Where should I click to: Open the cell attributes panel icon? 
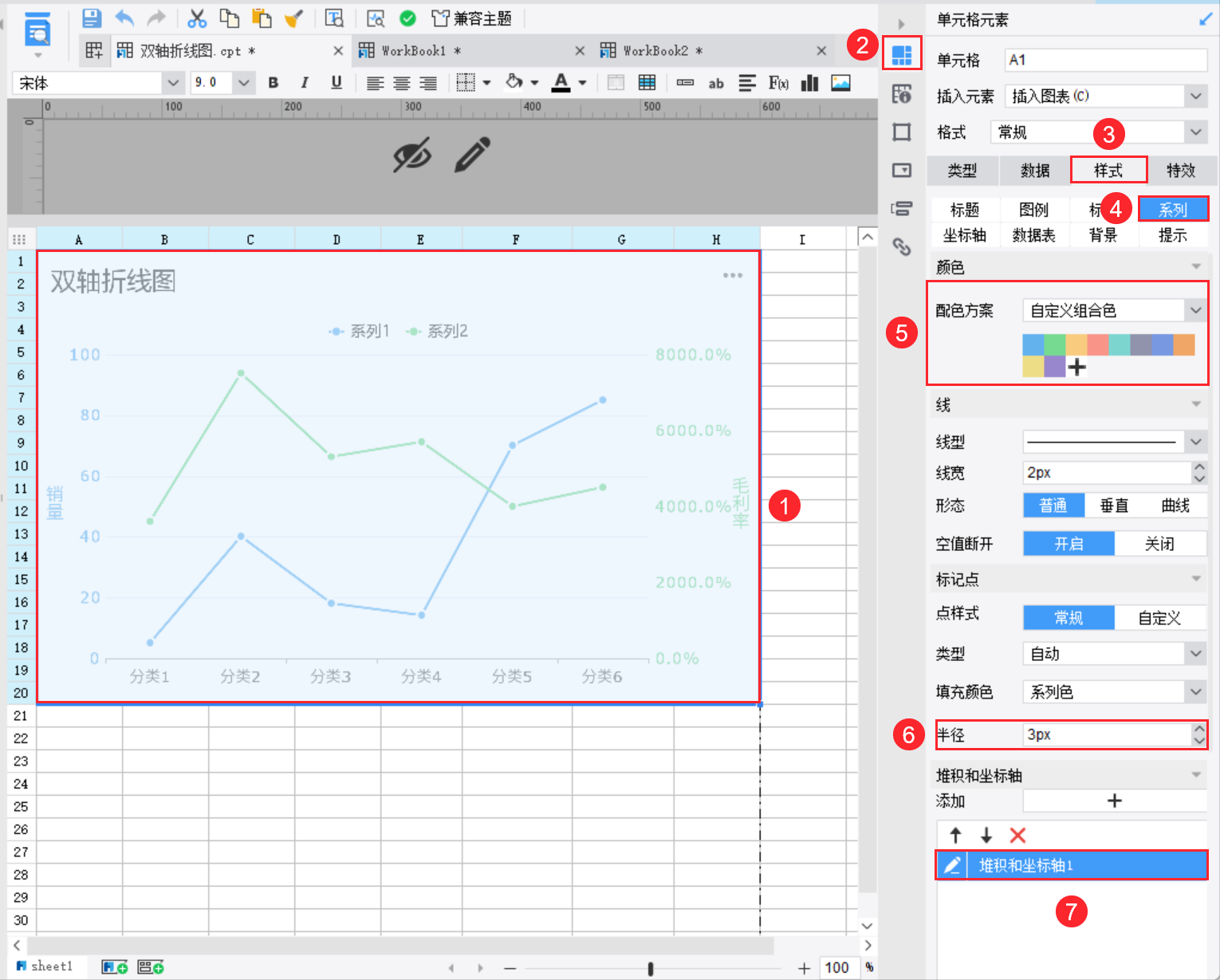[x=902, y=93]
